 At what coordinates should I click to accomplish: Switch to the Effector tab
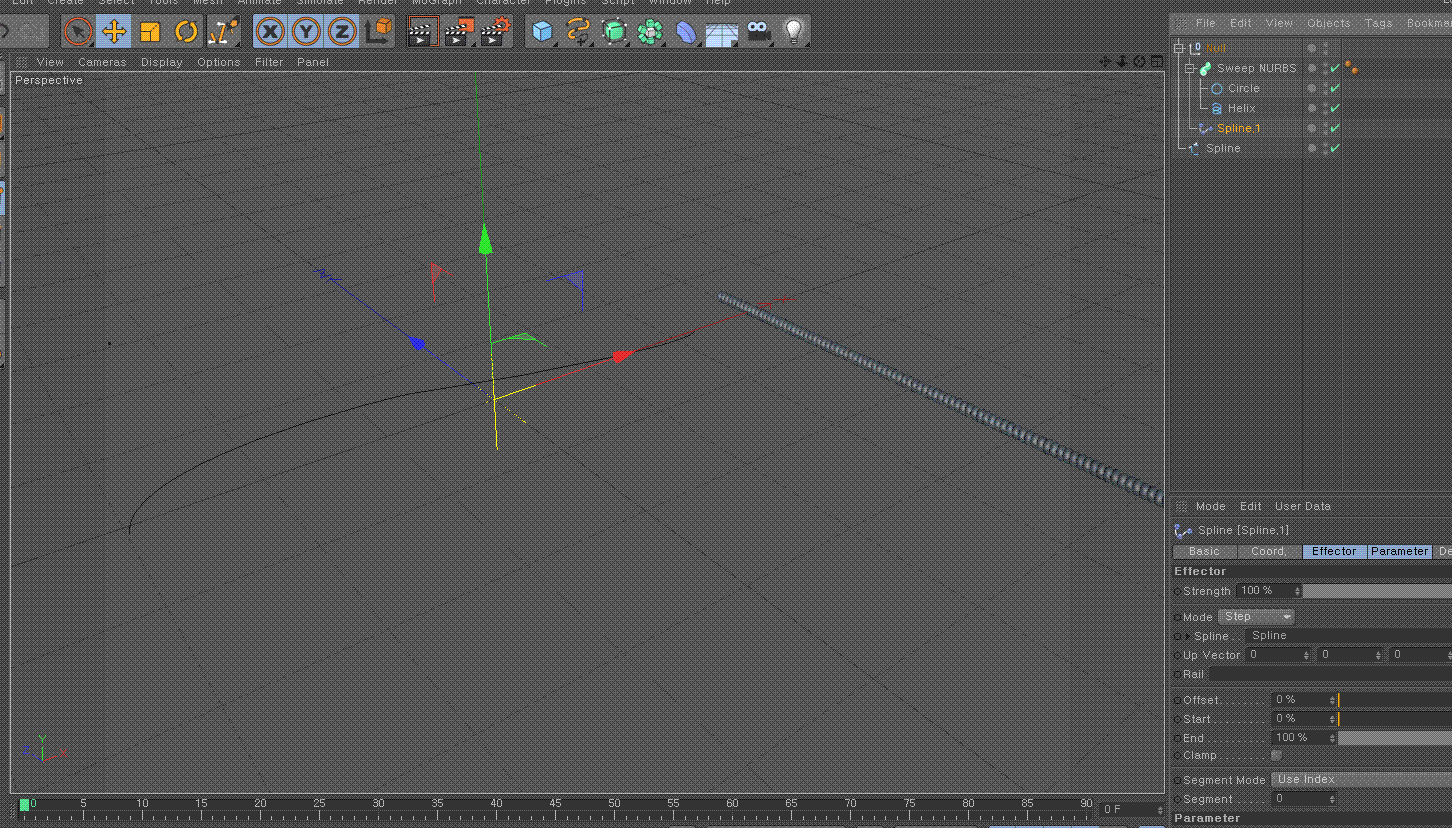pos(1334,551)
